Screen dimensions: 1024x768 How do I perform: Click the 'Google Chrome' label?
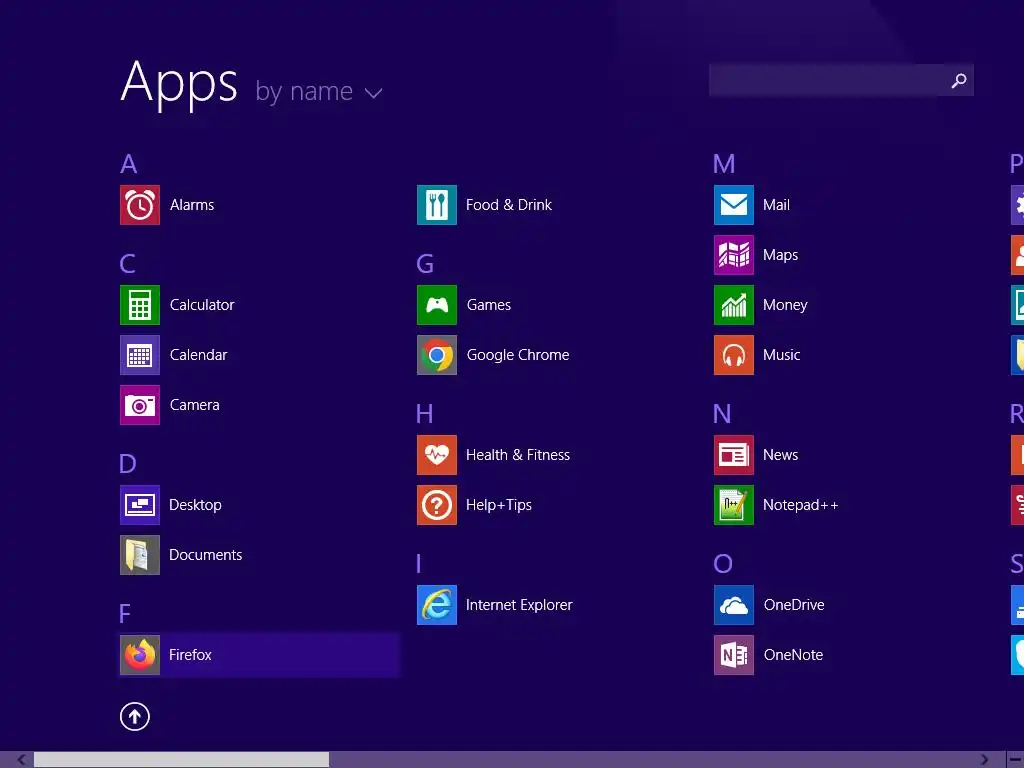click(x=518, y=355)
